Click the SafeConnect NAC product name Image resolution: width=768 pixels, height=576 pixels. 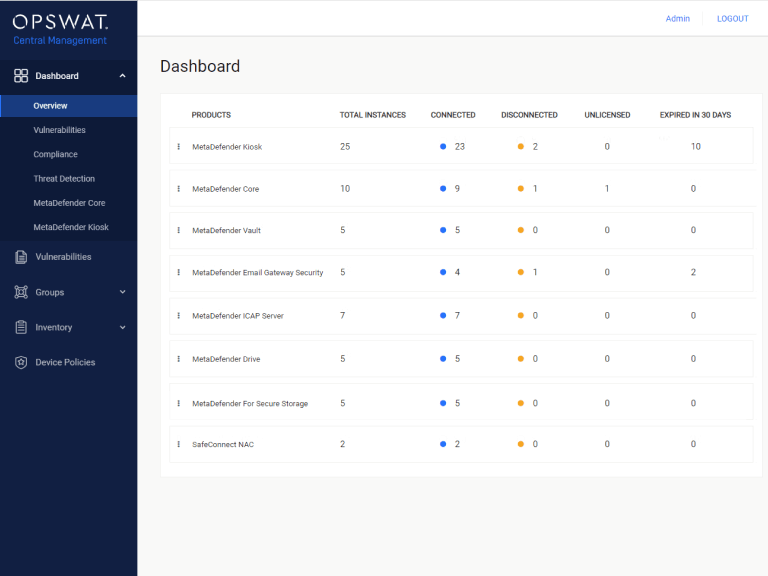[x=223, y=445]
